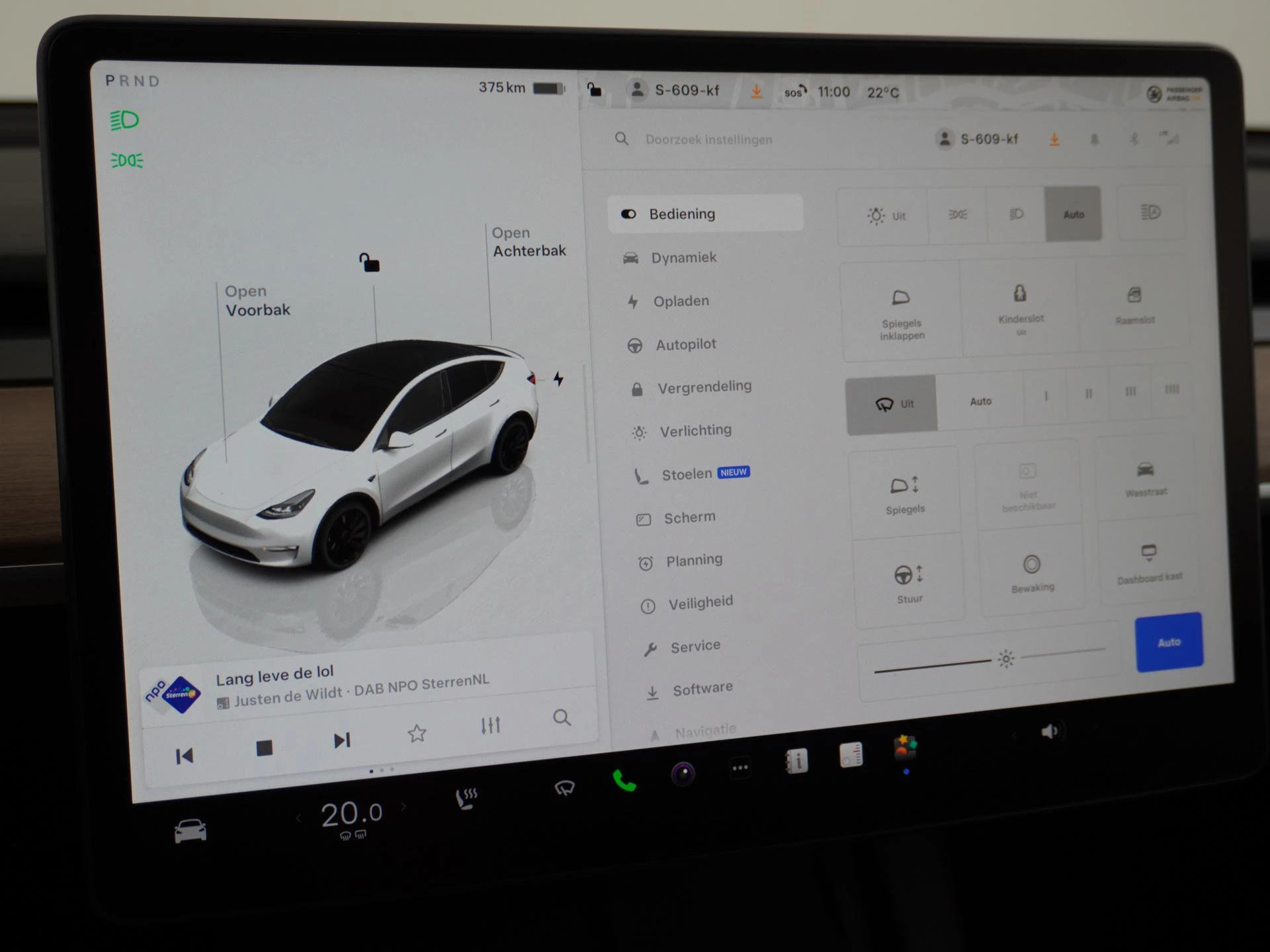Set exterior lights to Auto
This screenshot has width=1270, height=952.
point(1073,214)
